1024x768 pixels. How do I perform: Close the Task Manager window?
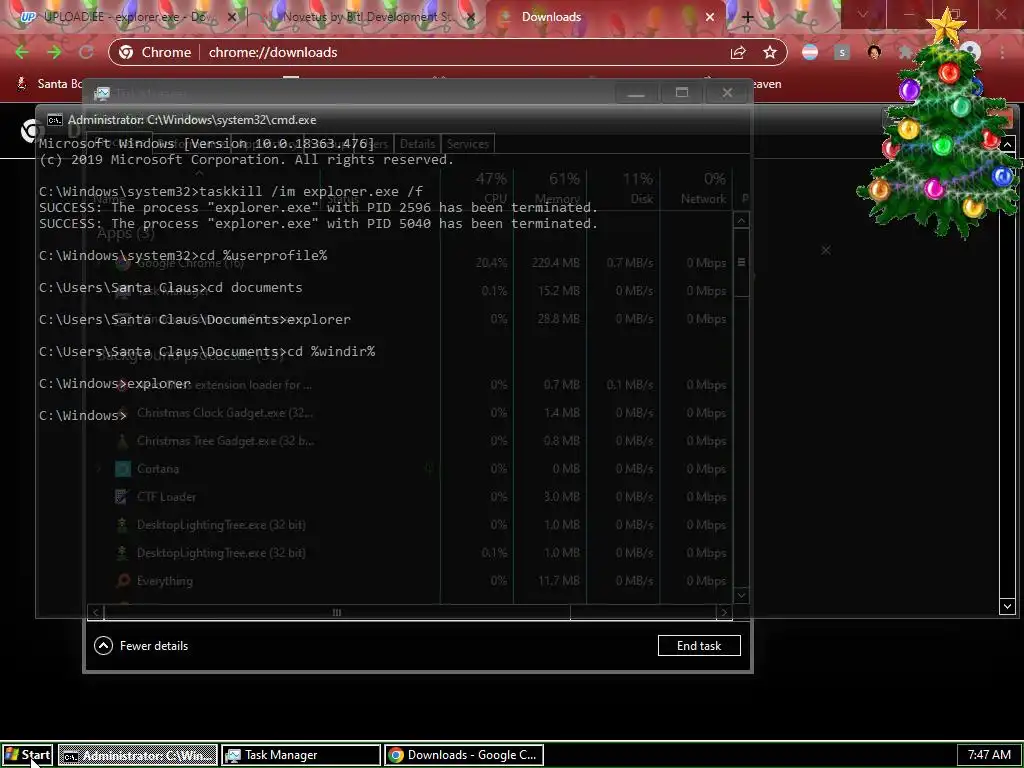pyautogui.click(x=728, y=93)
